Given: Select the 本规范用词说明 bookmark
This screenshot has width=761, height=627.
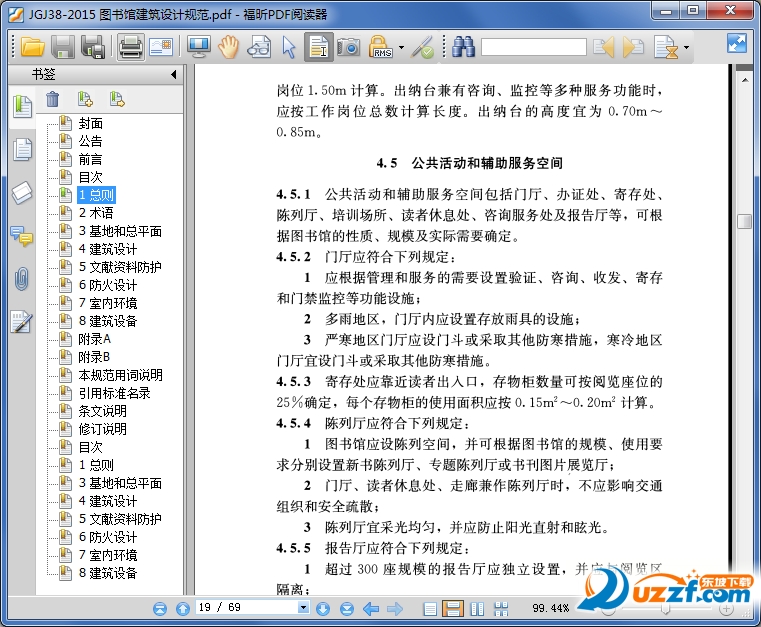Looking at the screenshot, I should coord(120,375).
